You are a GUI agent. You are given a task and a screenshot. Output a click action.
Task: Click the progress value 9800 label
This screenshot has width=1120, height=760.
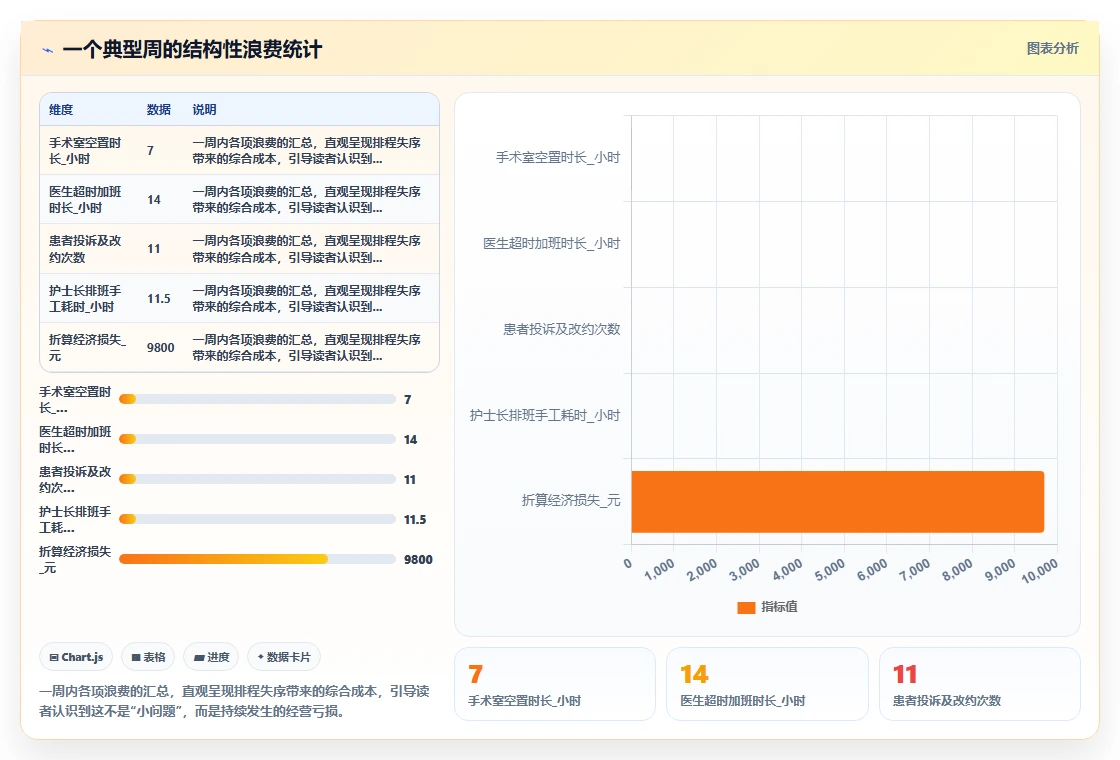click(418, 559)
